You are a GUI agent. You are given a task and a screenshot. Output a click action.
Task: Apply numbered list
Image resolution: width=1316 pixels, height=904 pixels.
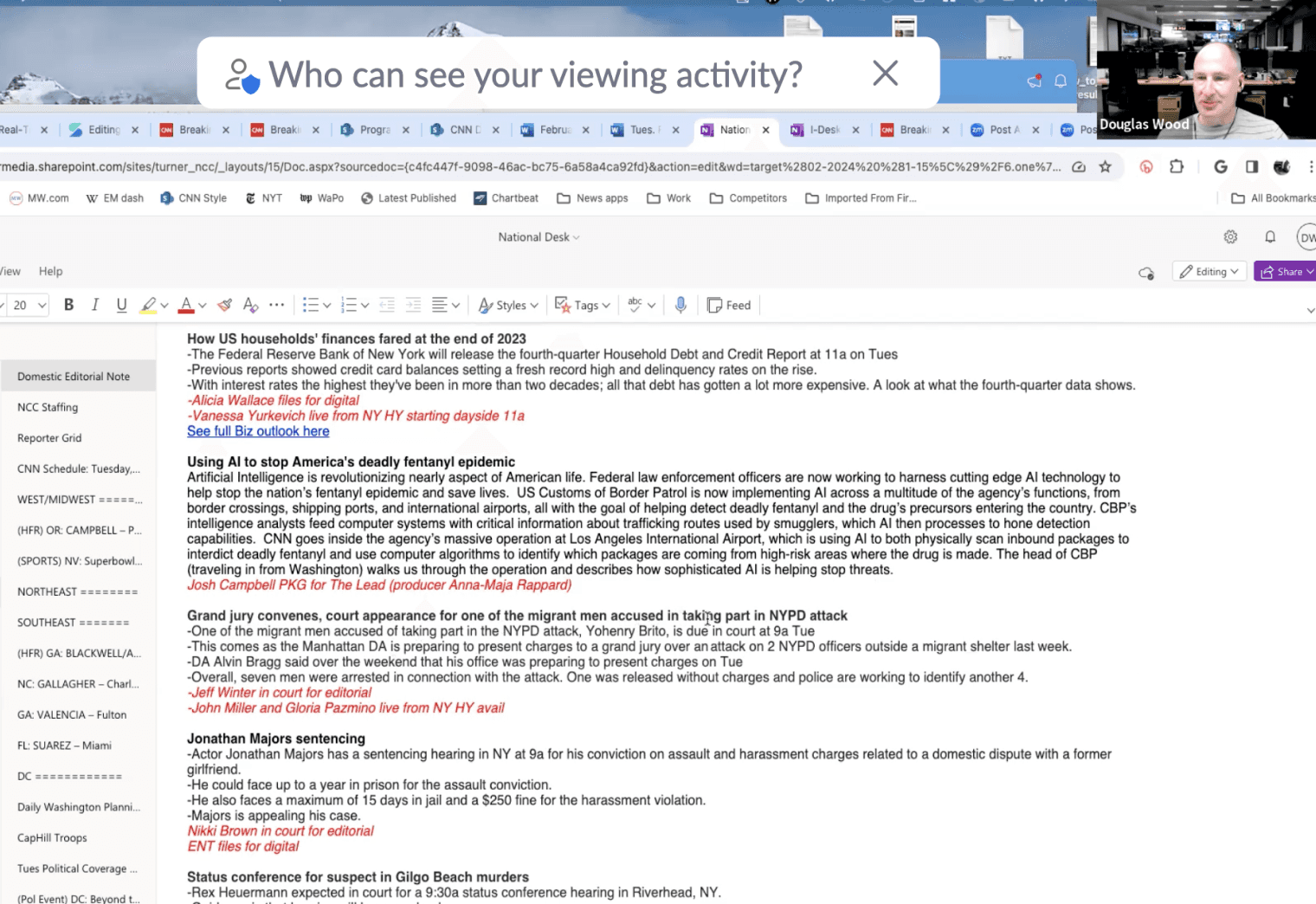pyautogui.click(x=348, y=305)
